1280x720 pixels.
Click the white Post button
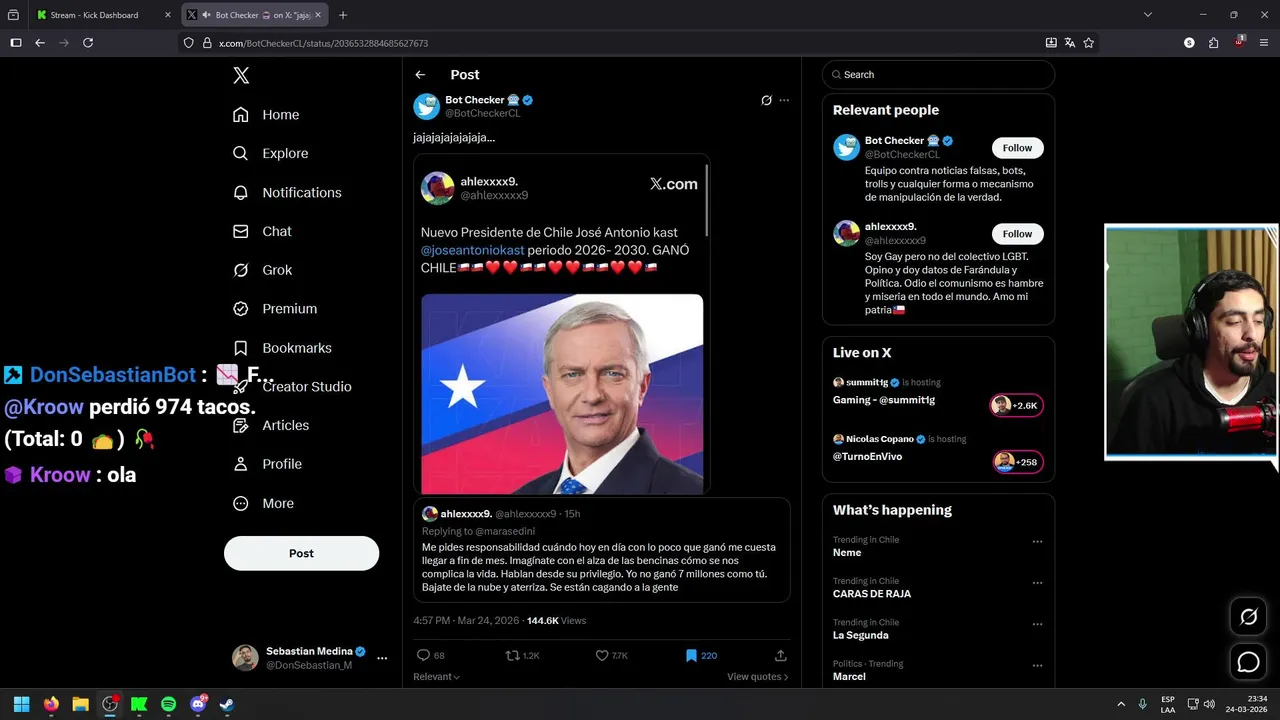(x=301, y=553)
